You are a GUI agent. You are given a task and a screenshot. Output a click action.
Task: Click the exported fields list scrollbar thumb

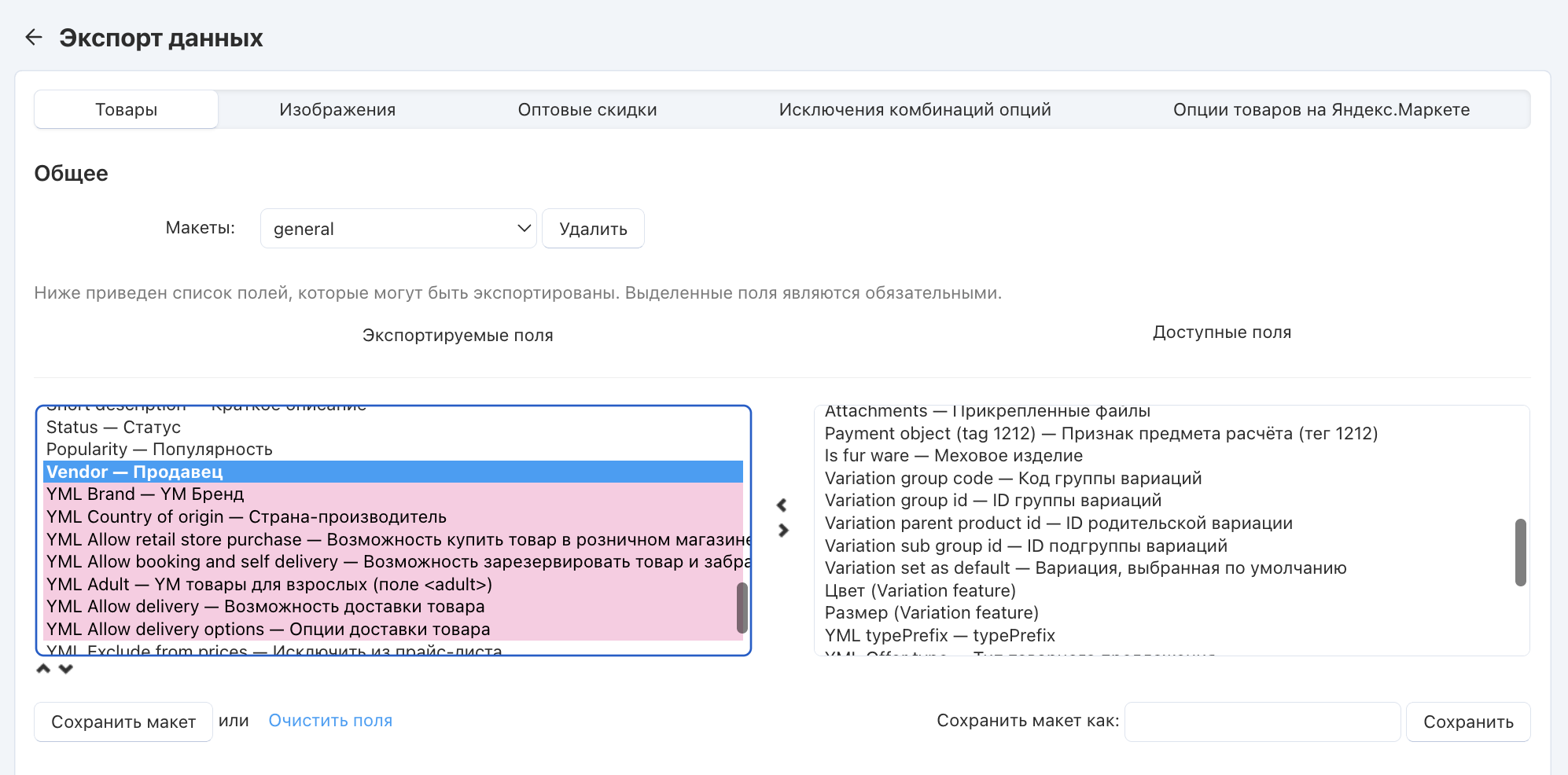tap(742, 607)
